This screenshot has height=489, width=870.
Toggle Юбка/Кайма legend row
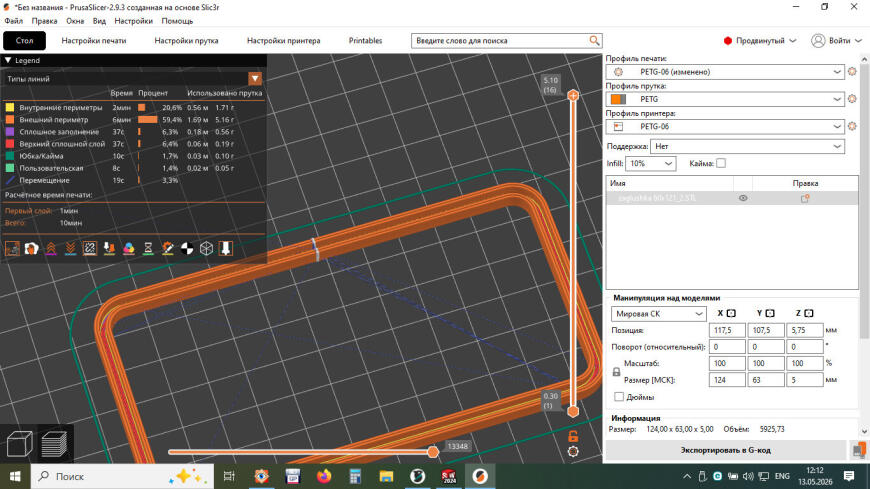point(133,156)
